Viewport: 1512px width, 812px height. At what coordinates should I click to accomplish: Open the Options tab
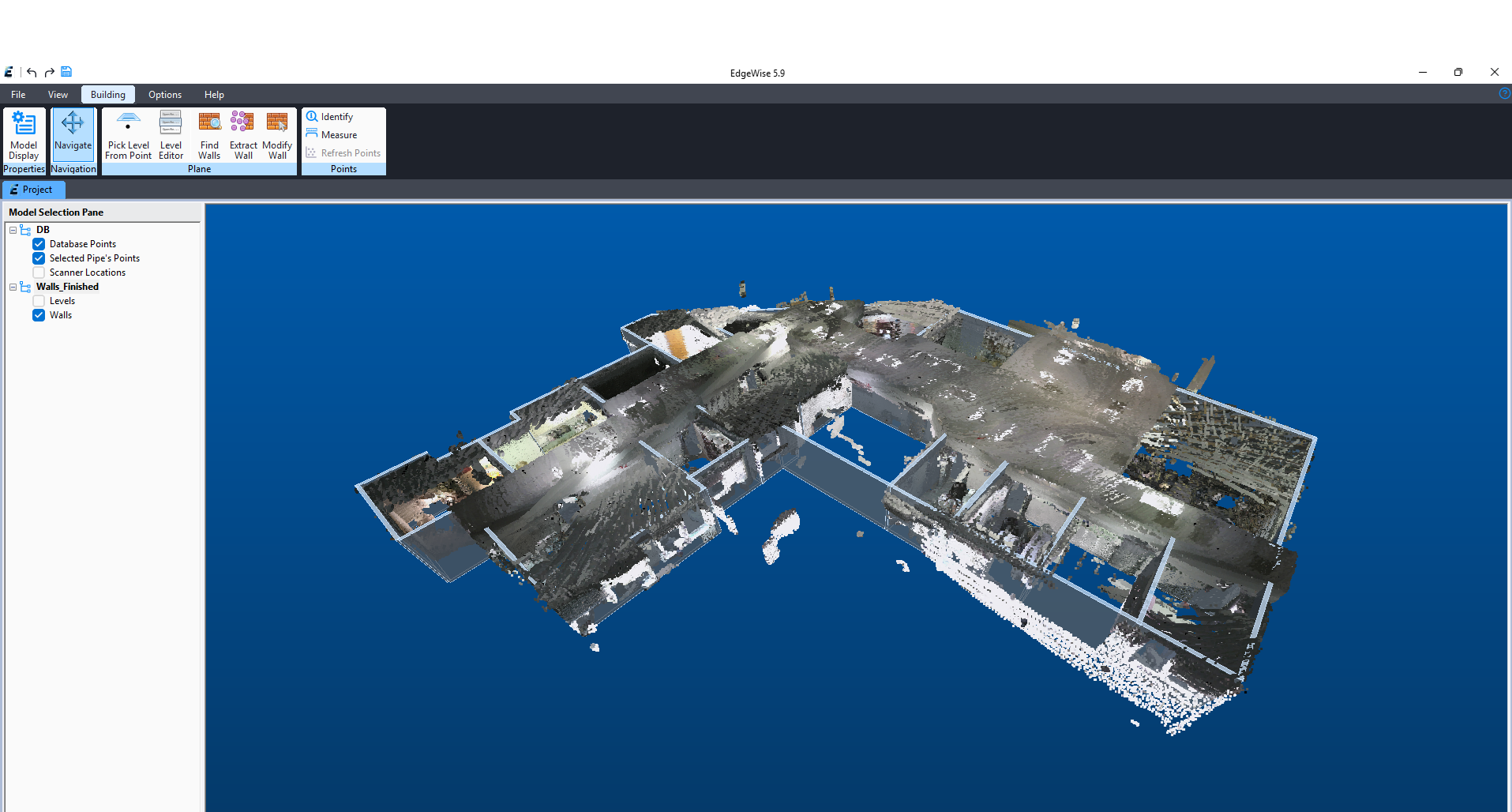click(x=165, y=95)
